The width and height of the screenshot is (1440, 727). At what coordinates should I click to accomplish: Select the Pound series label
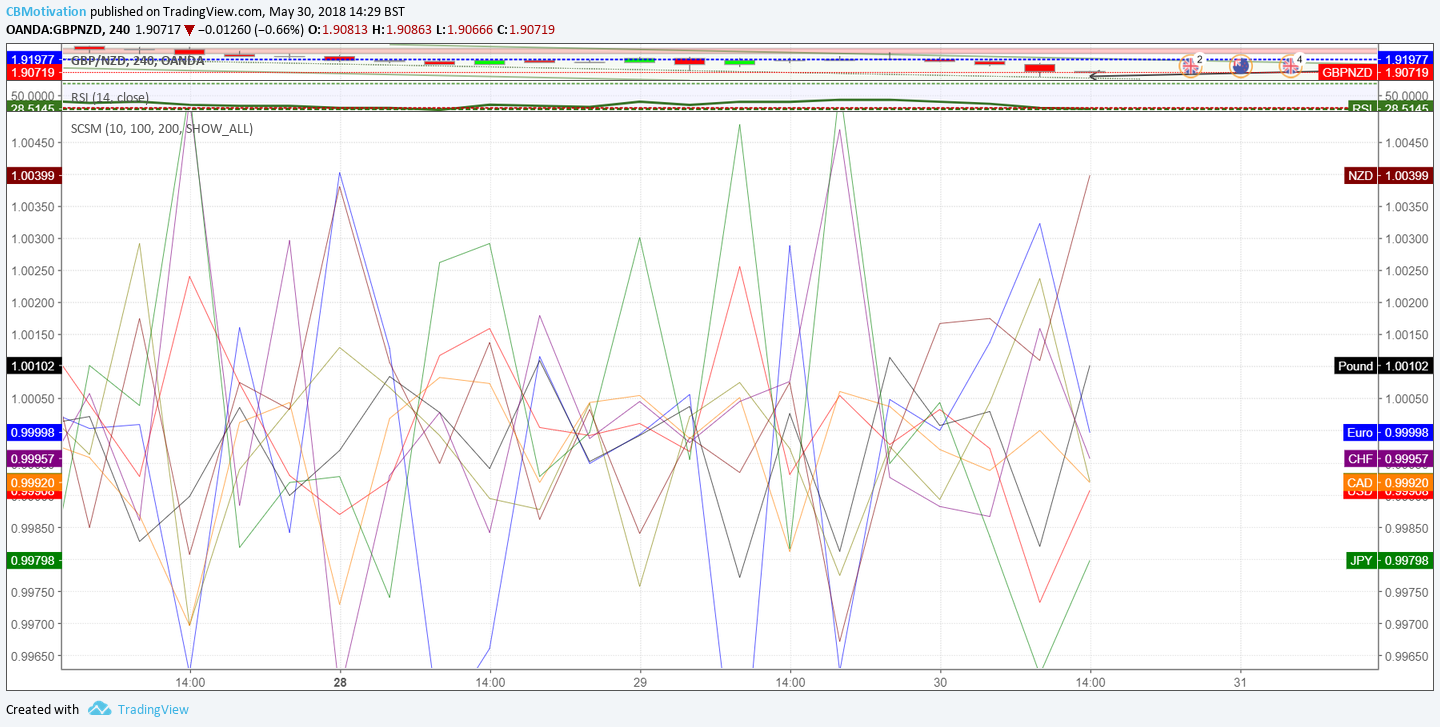click(1356, 366)
